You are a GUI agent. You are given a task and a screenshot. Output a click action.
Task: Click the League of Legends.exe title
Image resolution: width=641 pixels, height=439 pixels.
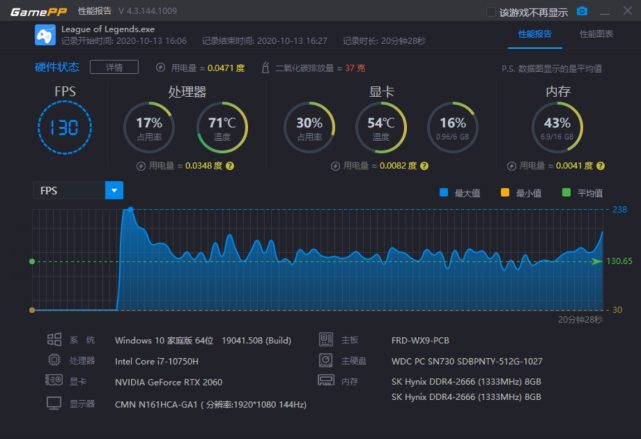(108, 29)
